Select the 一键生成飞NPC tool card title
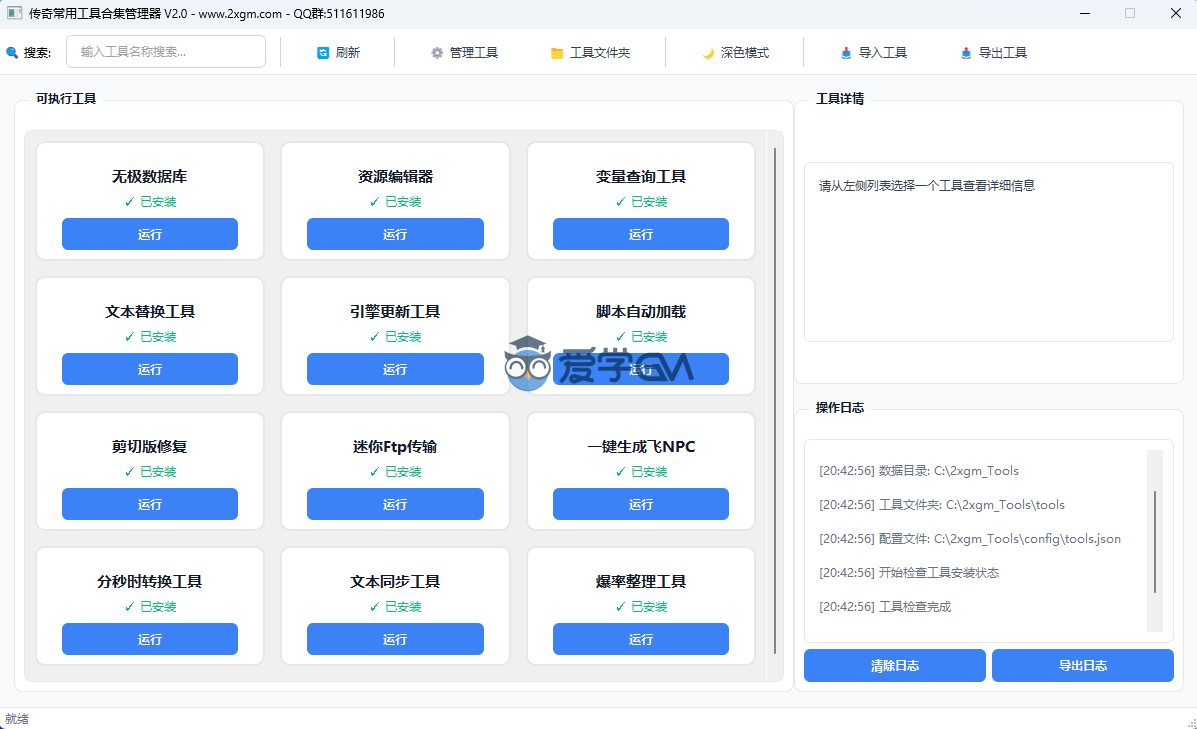Screen dimensions: 1197x729 tap(641, 447)
